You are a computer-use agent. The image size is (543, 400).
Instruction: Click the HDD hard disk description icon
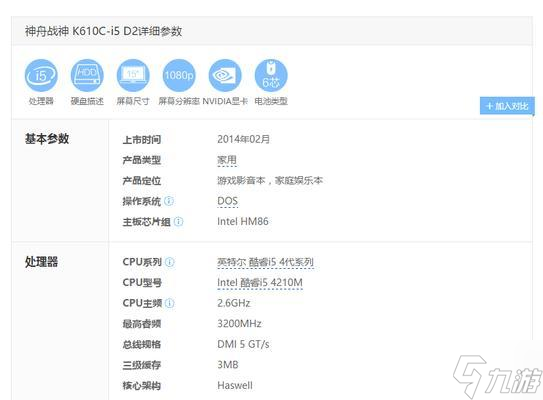pyautogui.click(x=87, y=75)
